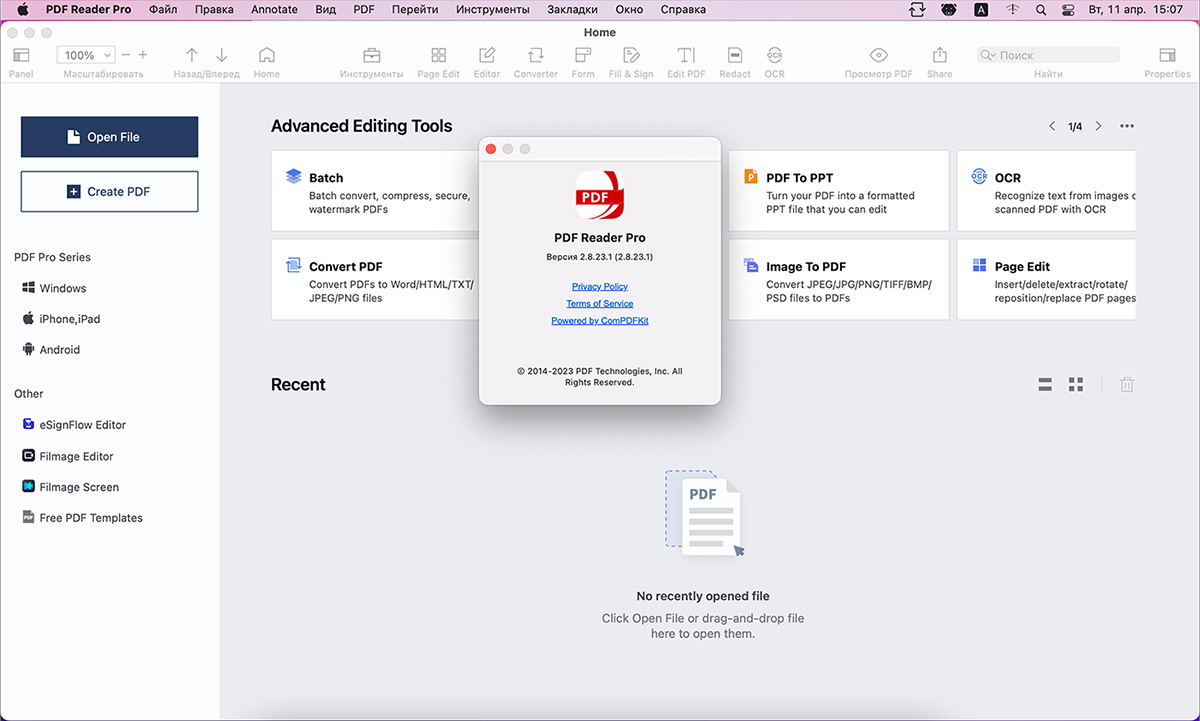
Task: Open Powered by ComPDFKit link
Action: click(600, 321)
